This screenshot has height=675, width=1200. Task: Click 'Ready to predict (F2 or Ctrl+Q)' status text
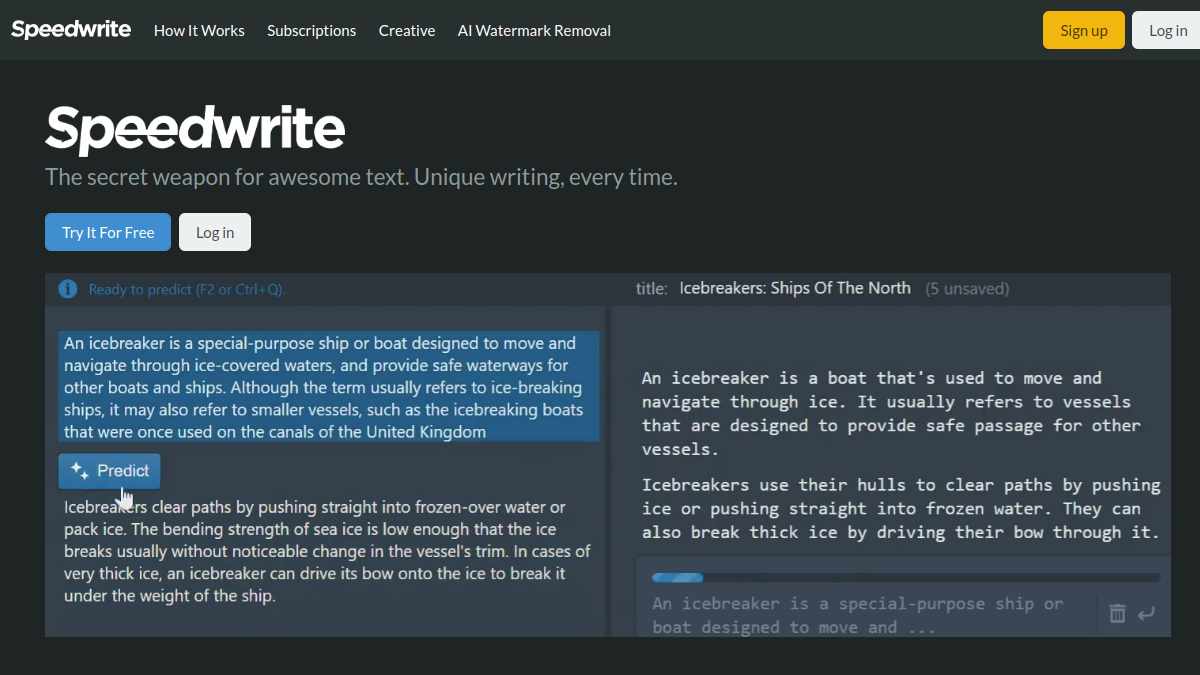pyautogui.click(x=187, y=289)
